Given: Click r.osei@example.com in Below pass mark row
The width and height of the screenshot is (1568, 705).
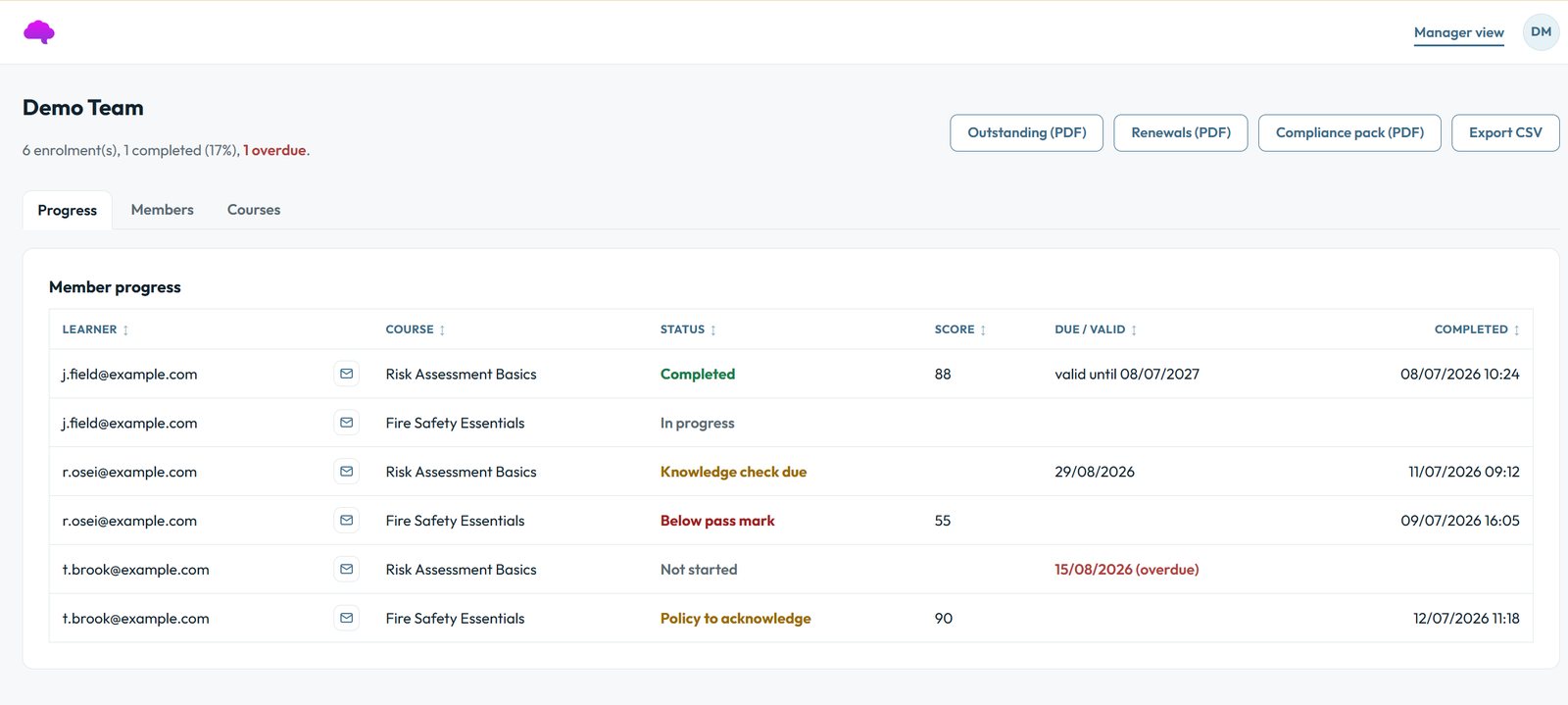Looking at the screenshot, I should point(129,521).
